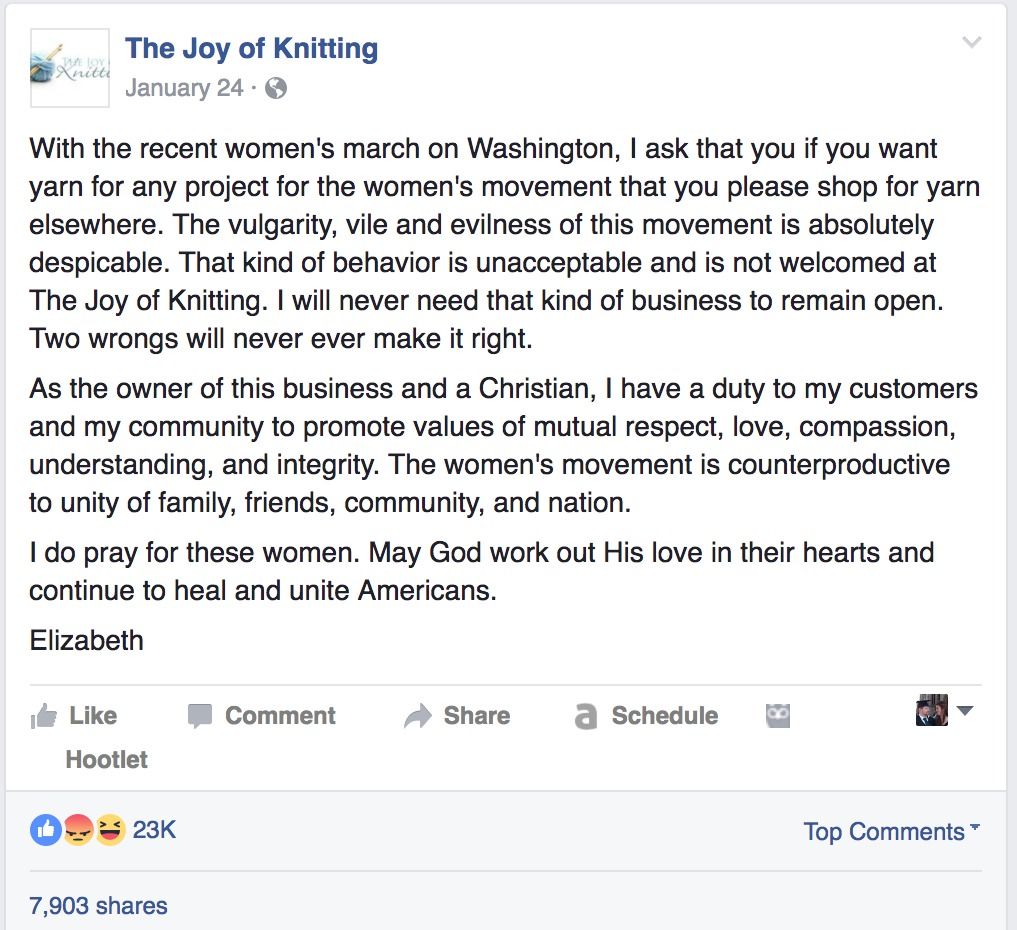Viewport: 1017px width, 930px height.
Task: Click the Comment speech bubble icon
Action: click(x=200, y=716)
